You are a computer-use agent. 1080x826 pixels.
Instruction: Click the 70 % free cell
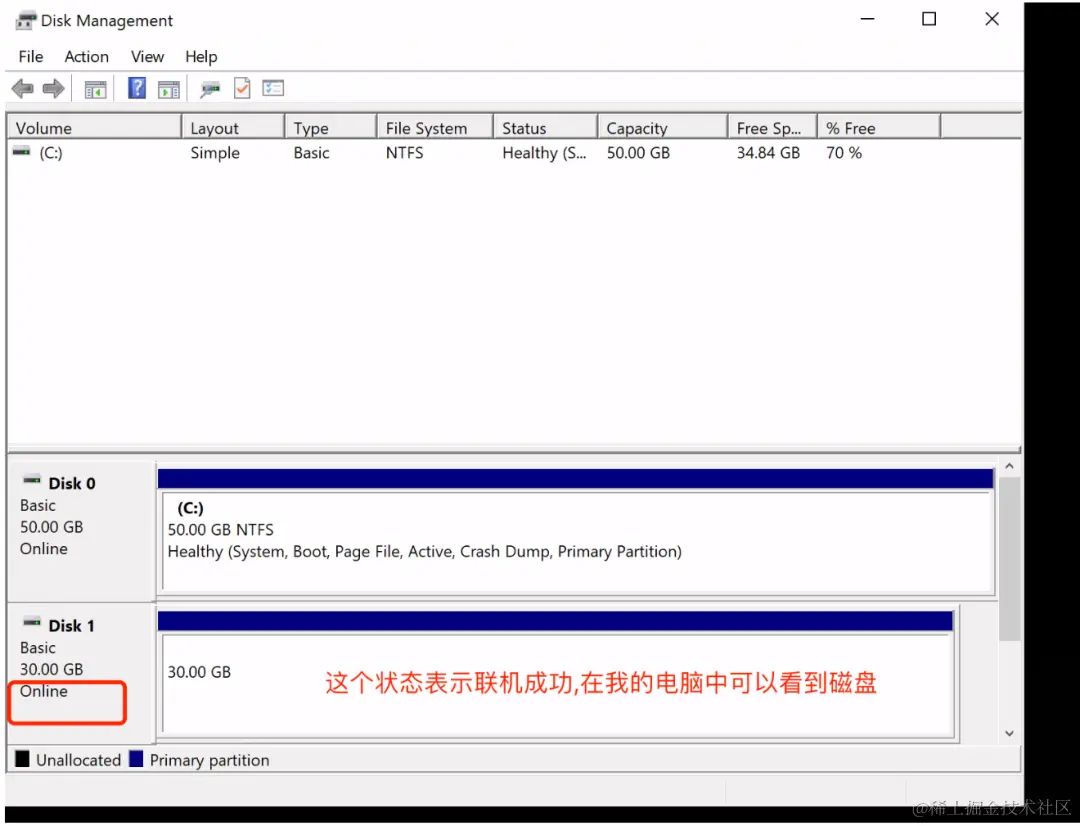pos(844,153)
